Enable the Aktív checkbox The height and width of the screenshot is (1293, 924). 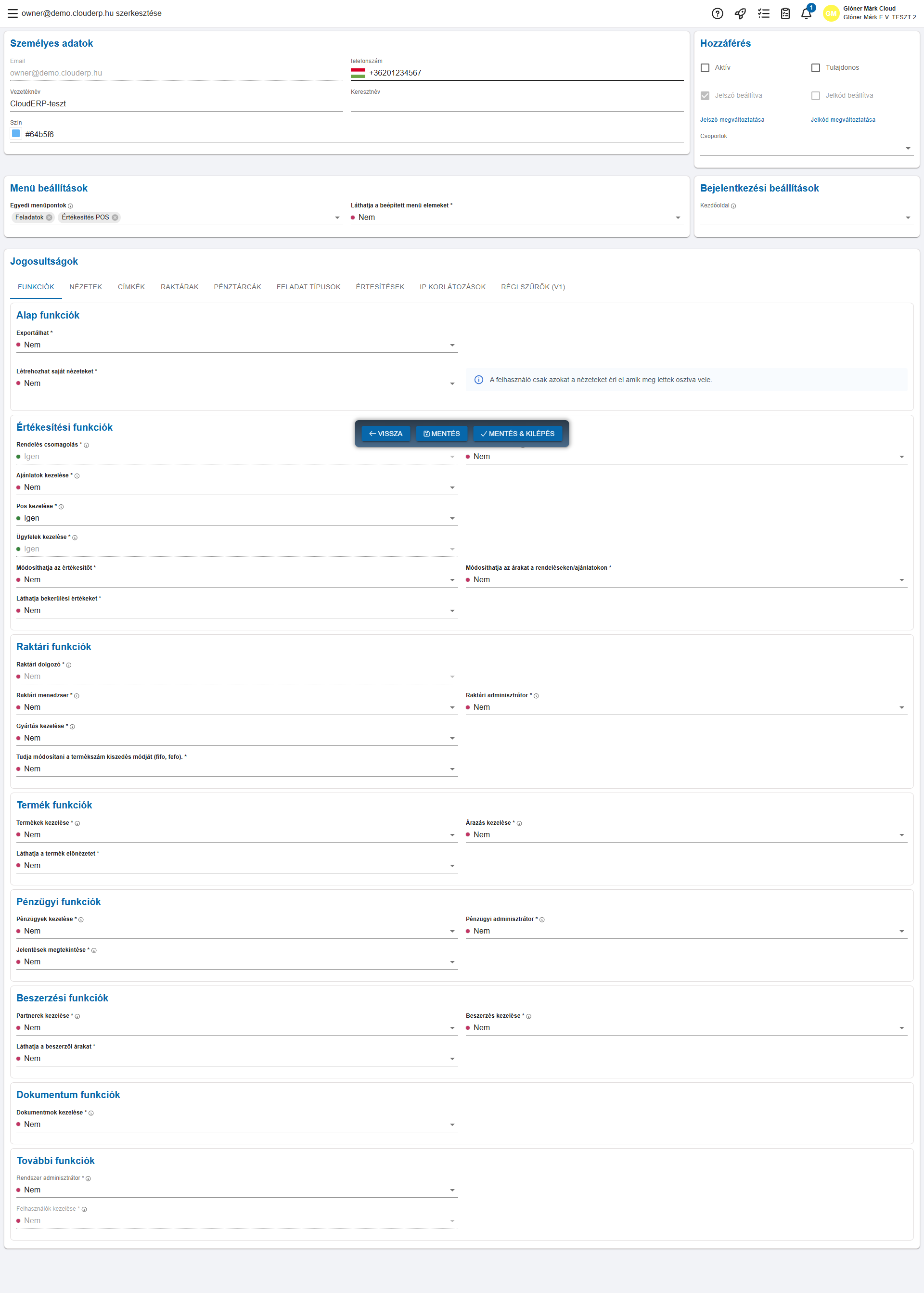(x=705, y=68)
